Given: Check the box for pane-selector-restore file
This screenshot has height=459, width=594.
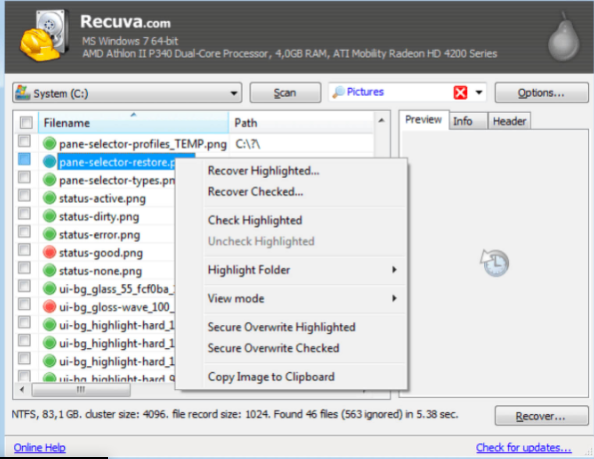Looking at the screenshot, I should coord(25,159).
